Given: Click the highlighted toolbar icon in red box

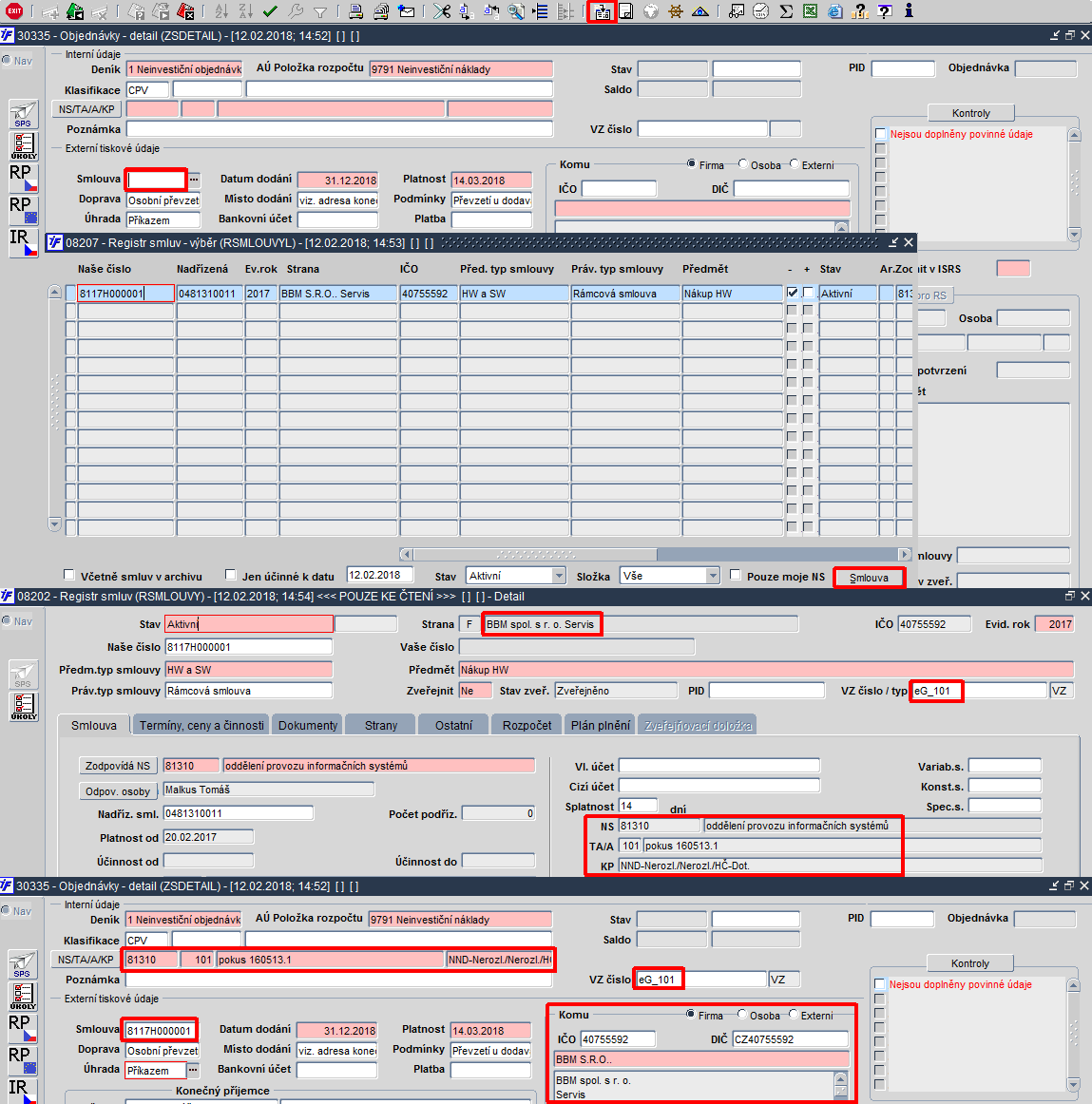Looking at the screenshot, I should pos(602,11).
